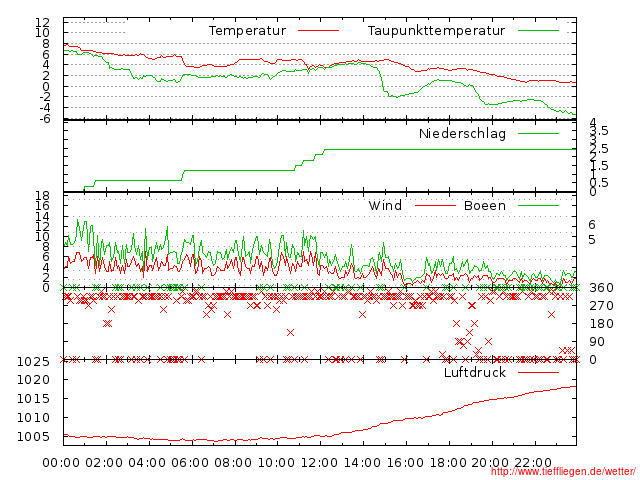Click the 02:00 time axis label
Screen dimensions: 640x480
tap(104, 463)
